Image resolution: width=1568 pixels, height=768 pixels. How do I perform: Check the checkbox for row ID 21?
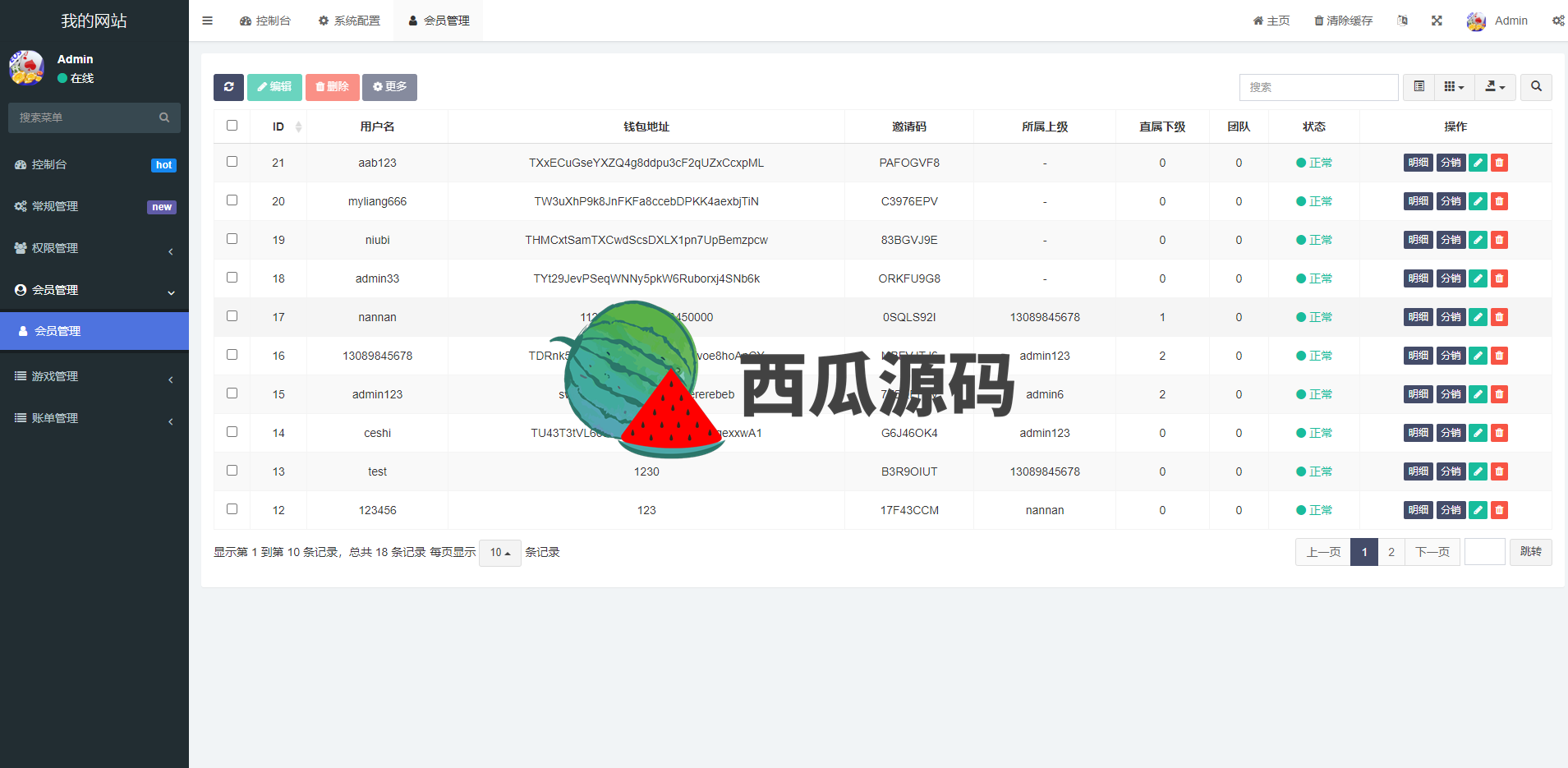coord(232,162)
